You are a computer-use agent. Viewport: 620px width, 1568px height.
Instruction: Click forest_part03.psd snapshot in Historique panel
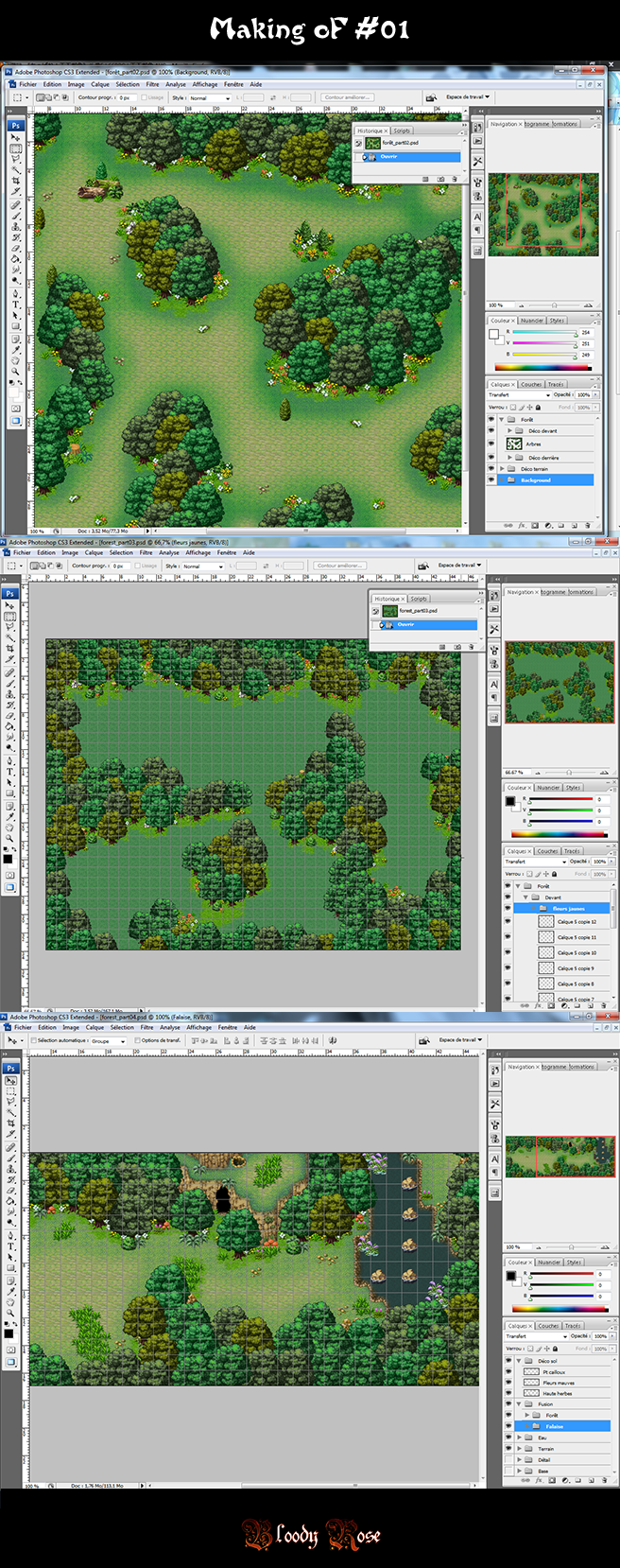(x=423, y=611)
